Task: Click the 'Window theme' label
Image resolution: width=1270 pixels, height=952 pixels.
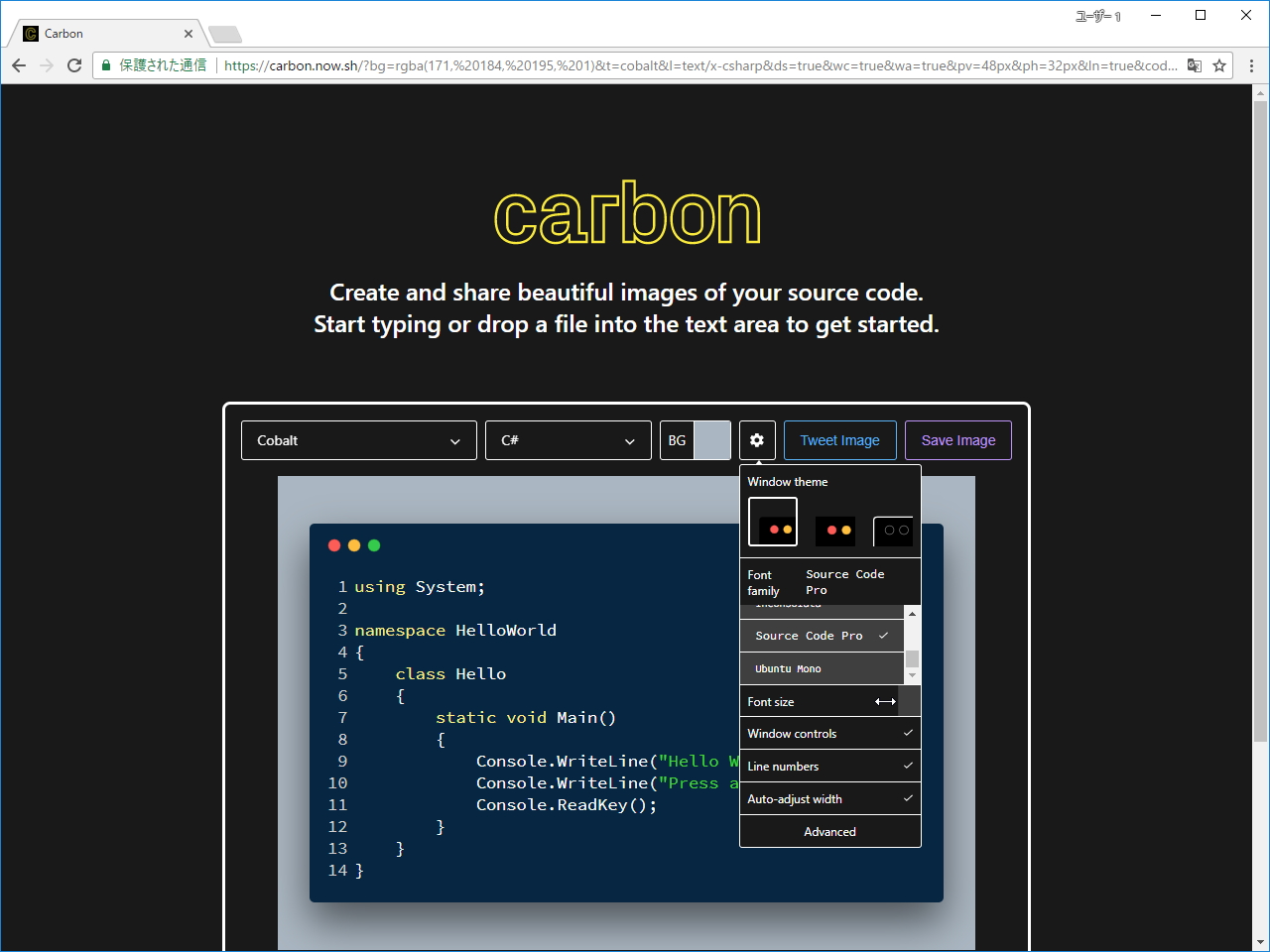Action: 788,482
